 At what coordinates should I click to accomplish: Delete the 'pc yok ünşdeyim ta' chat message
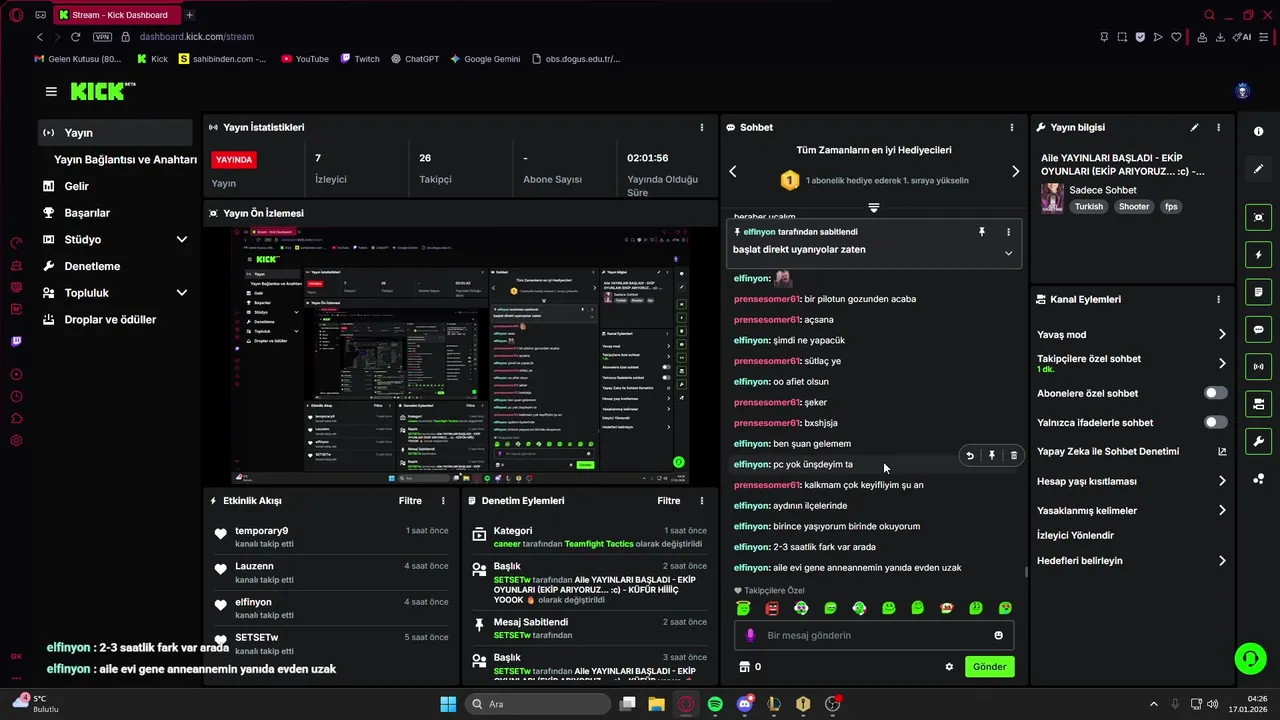(x=1013, y=456)
